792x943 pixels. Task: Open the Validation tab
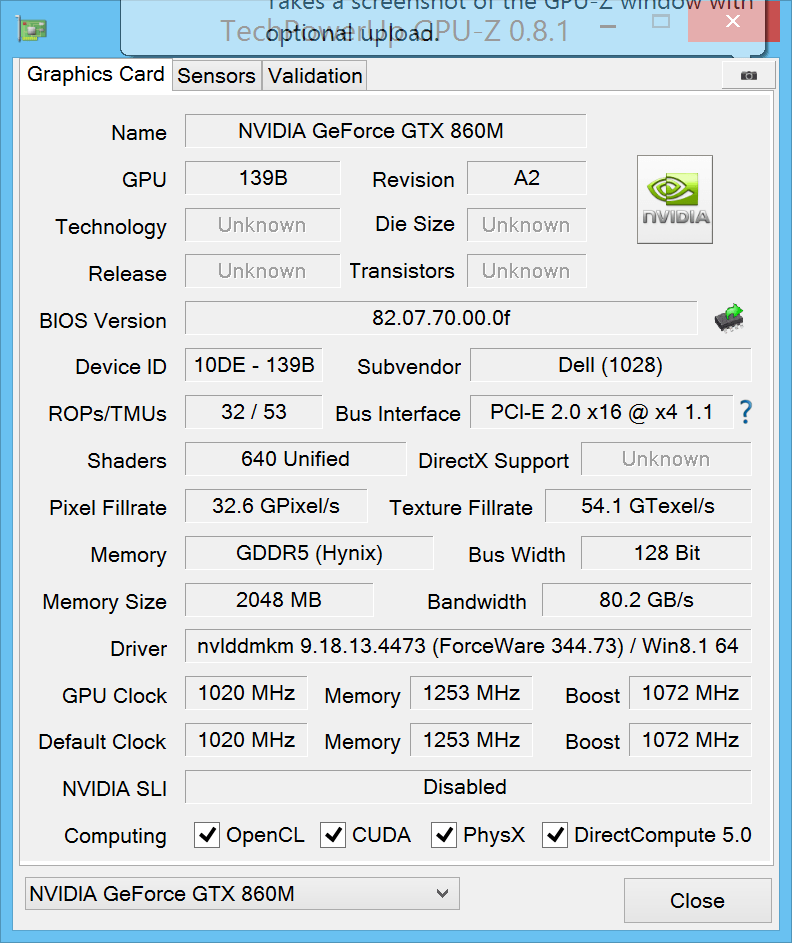(315, 76)
